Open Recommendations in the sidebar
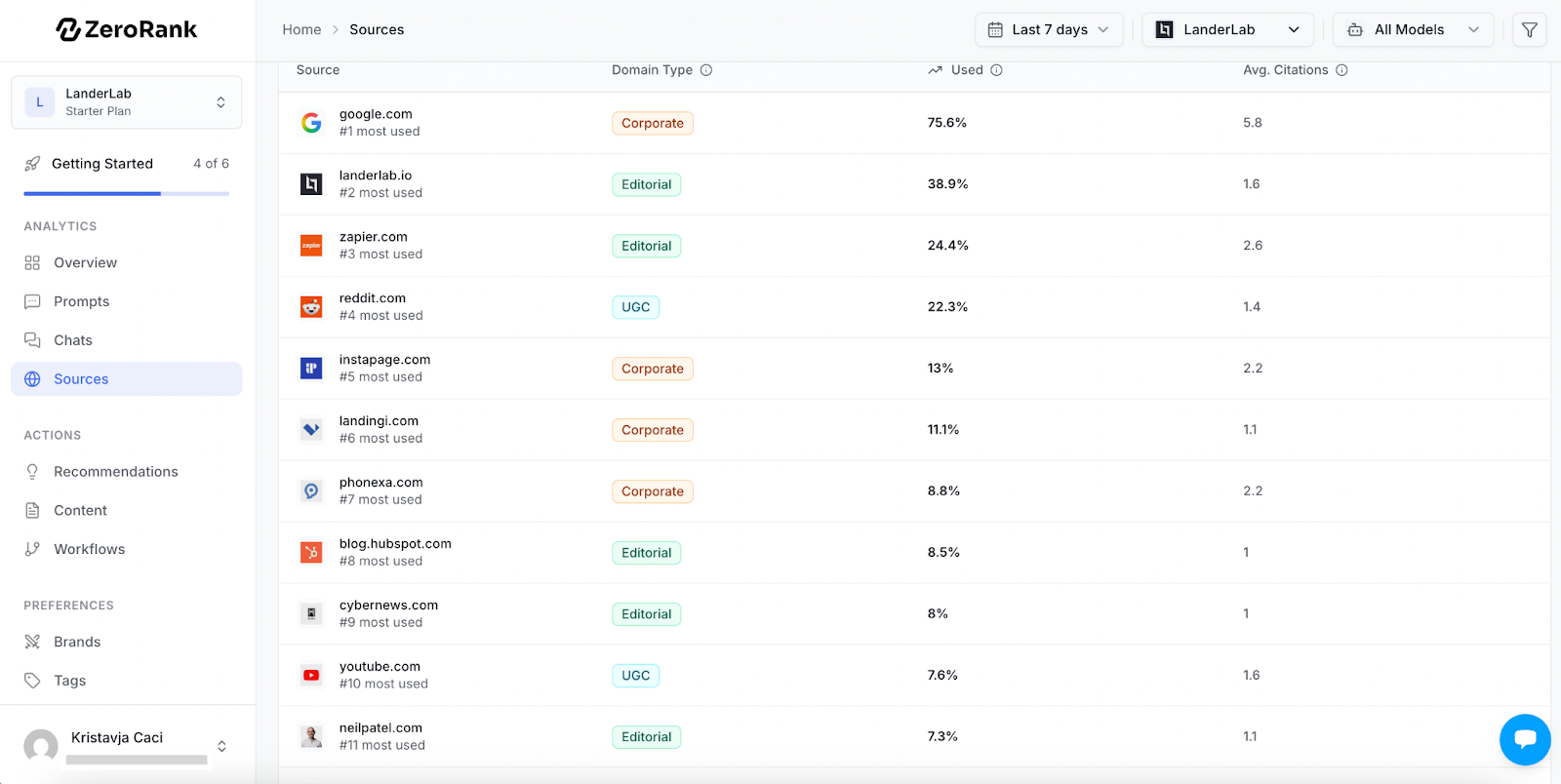 point(127,472)
